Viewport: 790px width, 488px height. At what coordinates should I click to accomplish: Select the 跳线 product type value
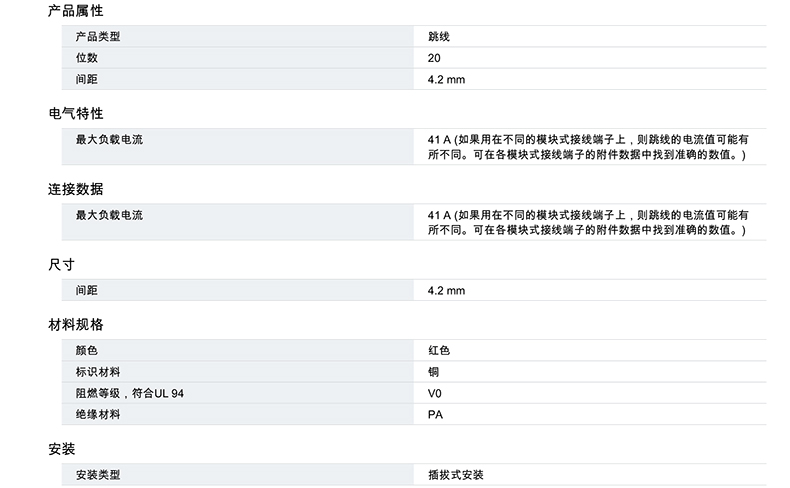point(439,37)
